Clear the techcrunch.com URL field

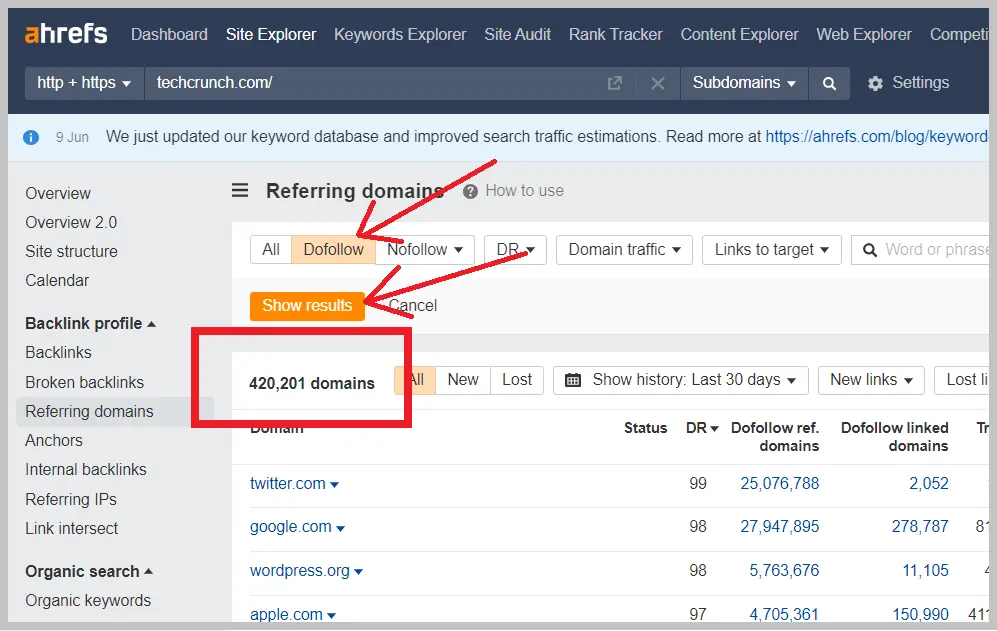pos(658,83)
